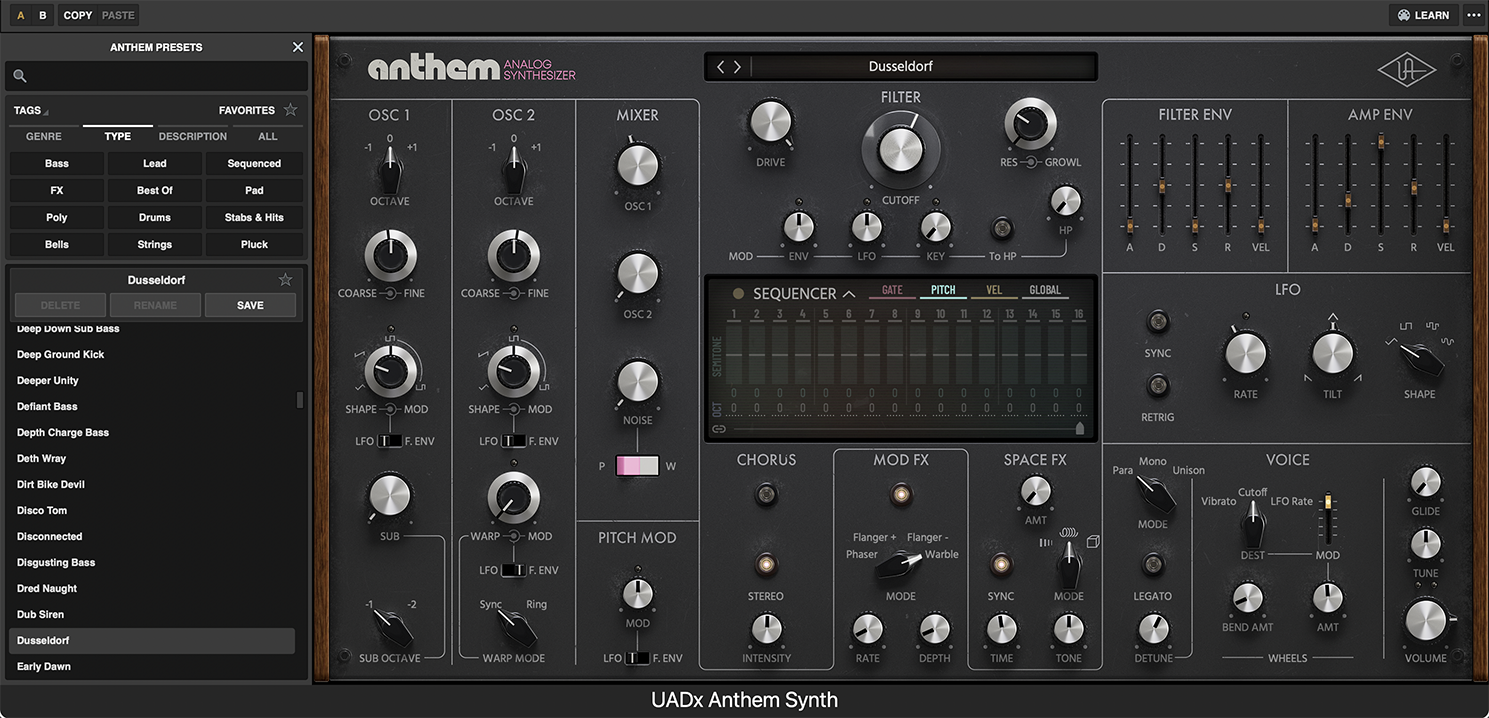Click the Mod FX Mode selector

point(900,567)
